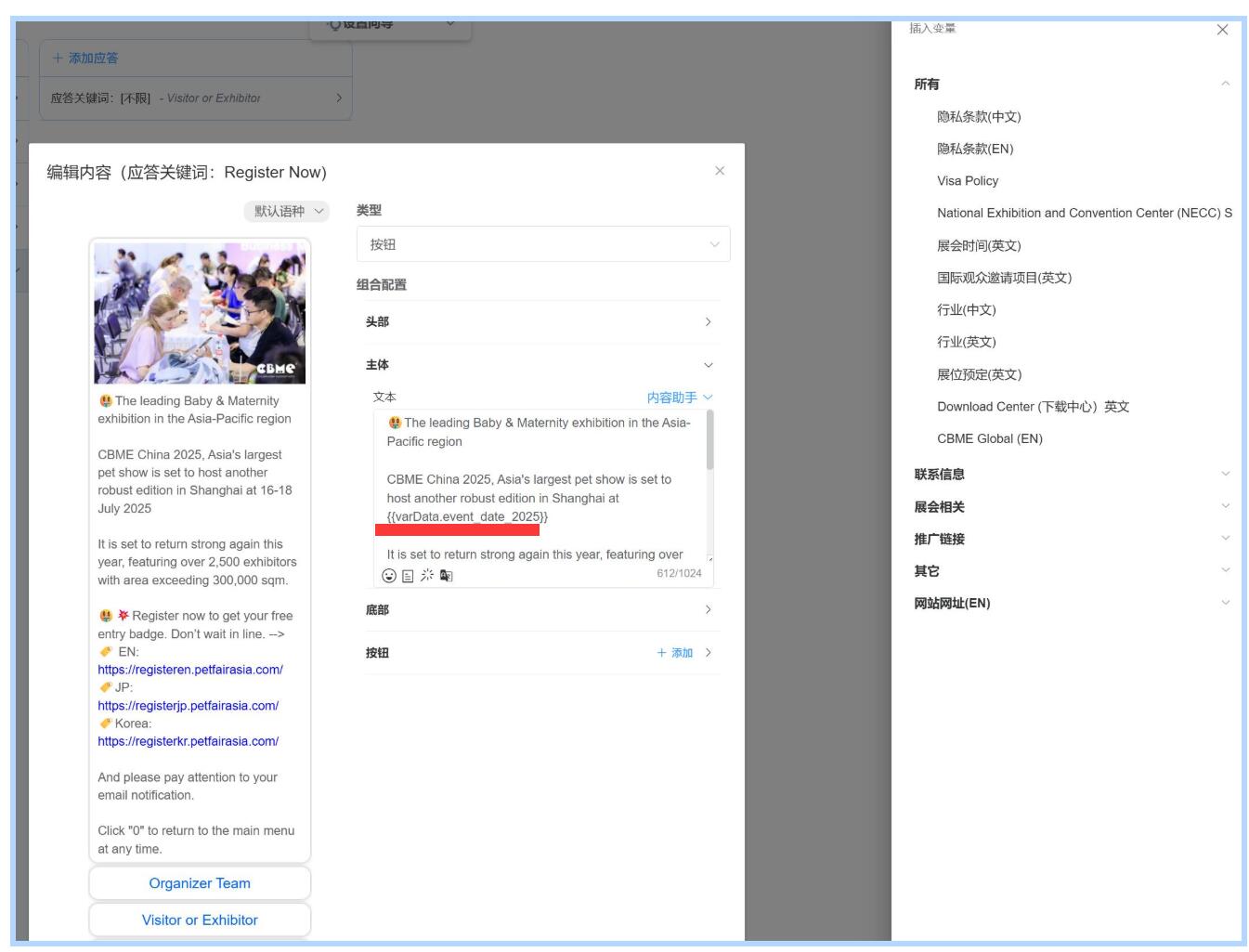This screenshot has height=952, width=1249.
Task: Insert the 国际观众邀请项目(英文) variable
Action: [x=1004, y=278]
